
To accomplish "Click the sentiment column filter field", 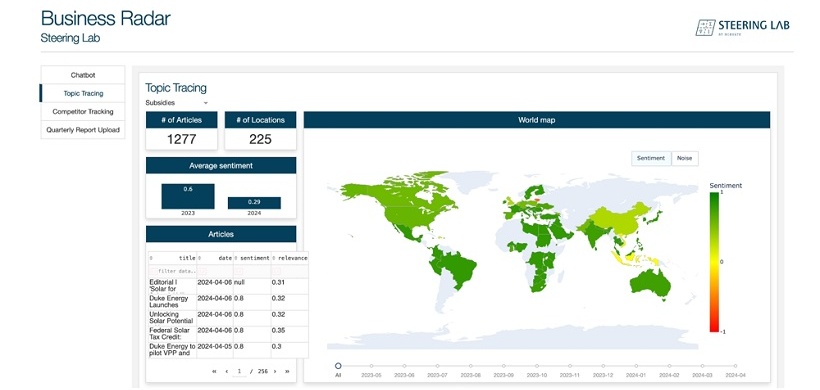I will coord(252,271).
